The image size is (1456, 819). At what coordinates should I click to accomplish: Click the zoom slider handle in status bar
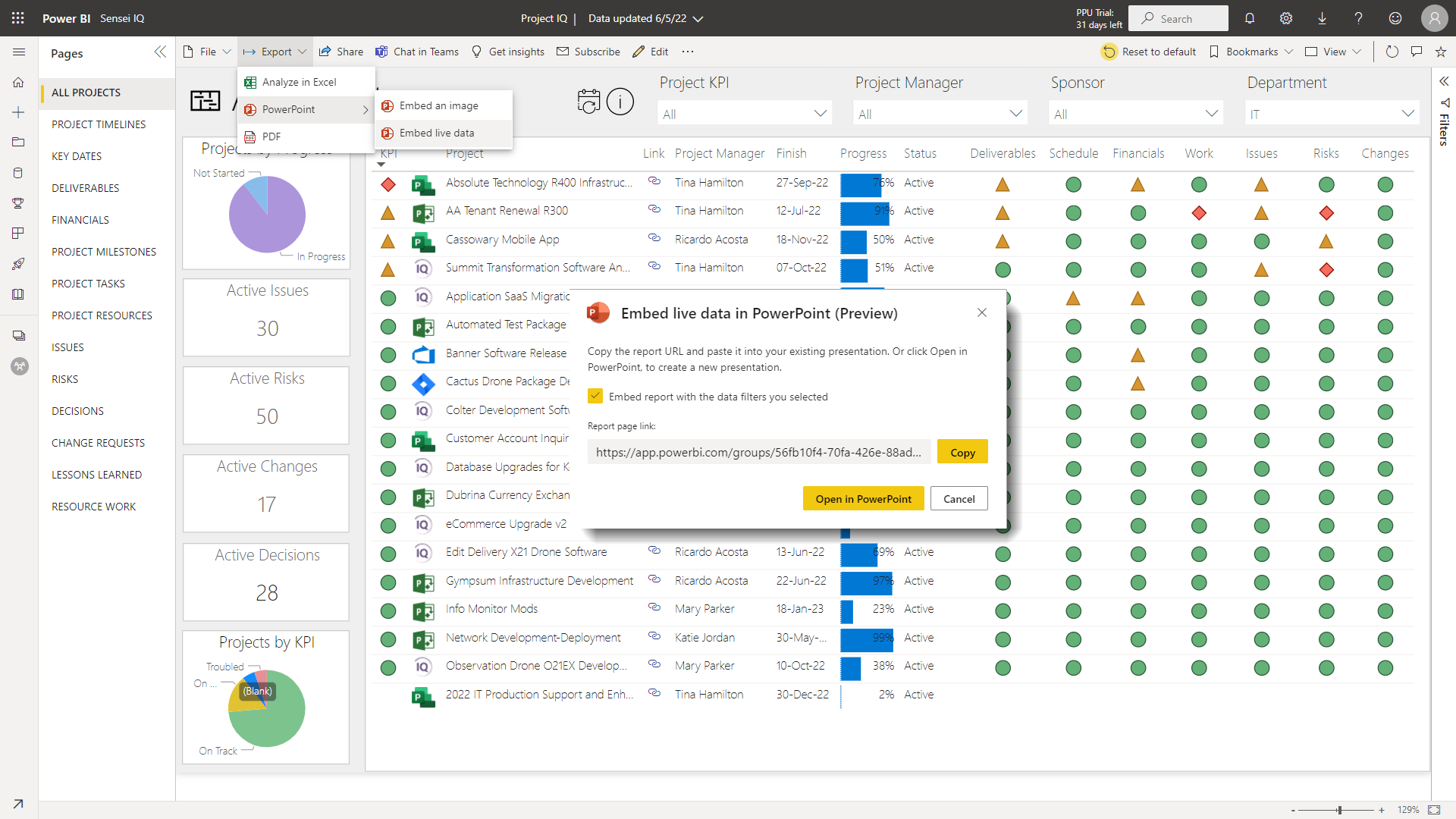(x=1339, y=810)
